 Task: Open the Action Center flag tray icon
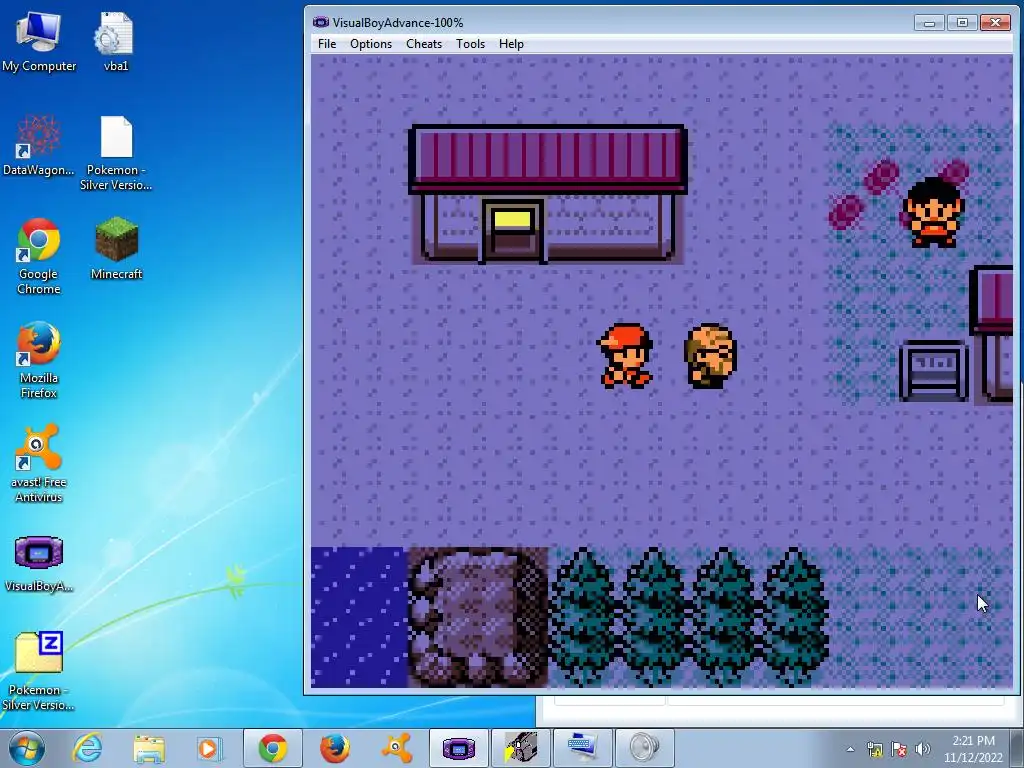click(x=899, y=749)
